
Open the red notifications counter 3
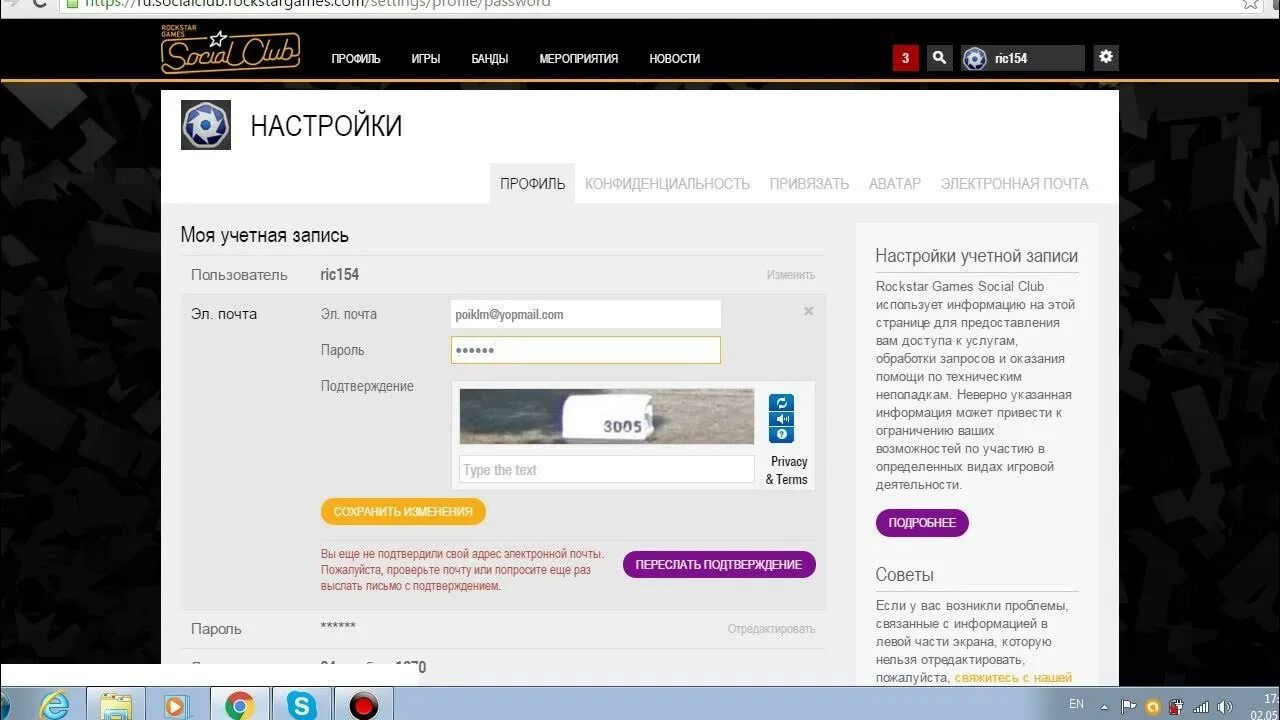coord(905,58)
